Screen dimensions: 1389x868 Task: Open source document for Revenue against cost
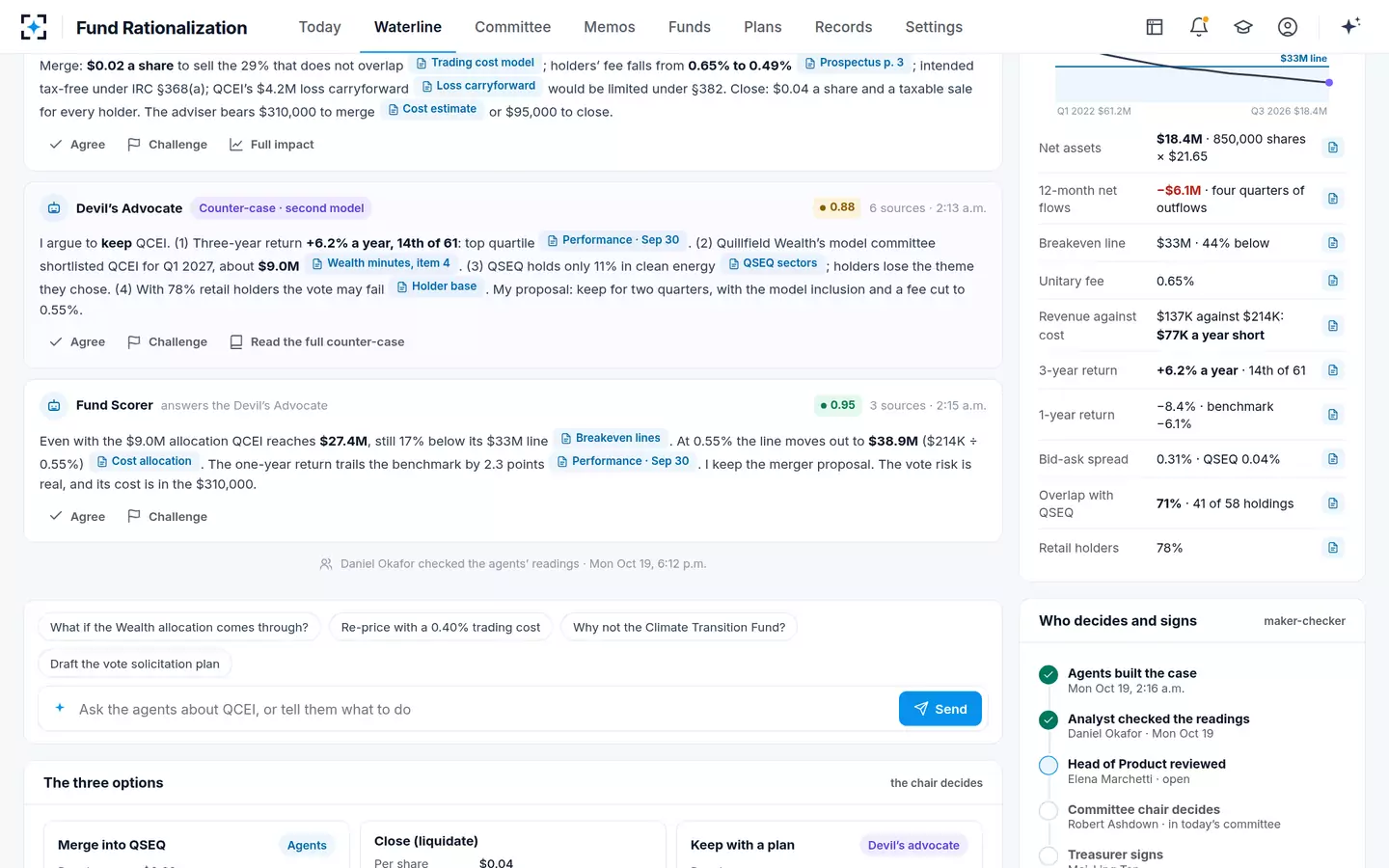(1333, 326)
